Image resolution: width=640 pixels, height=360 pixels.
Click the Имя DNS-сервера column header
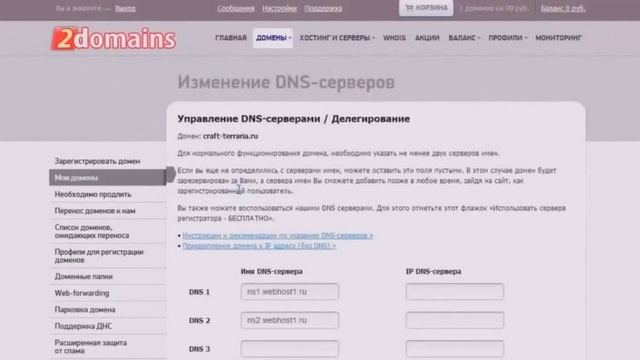pos(271,271)
